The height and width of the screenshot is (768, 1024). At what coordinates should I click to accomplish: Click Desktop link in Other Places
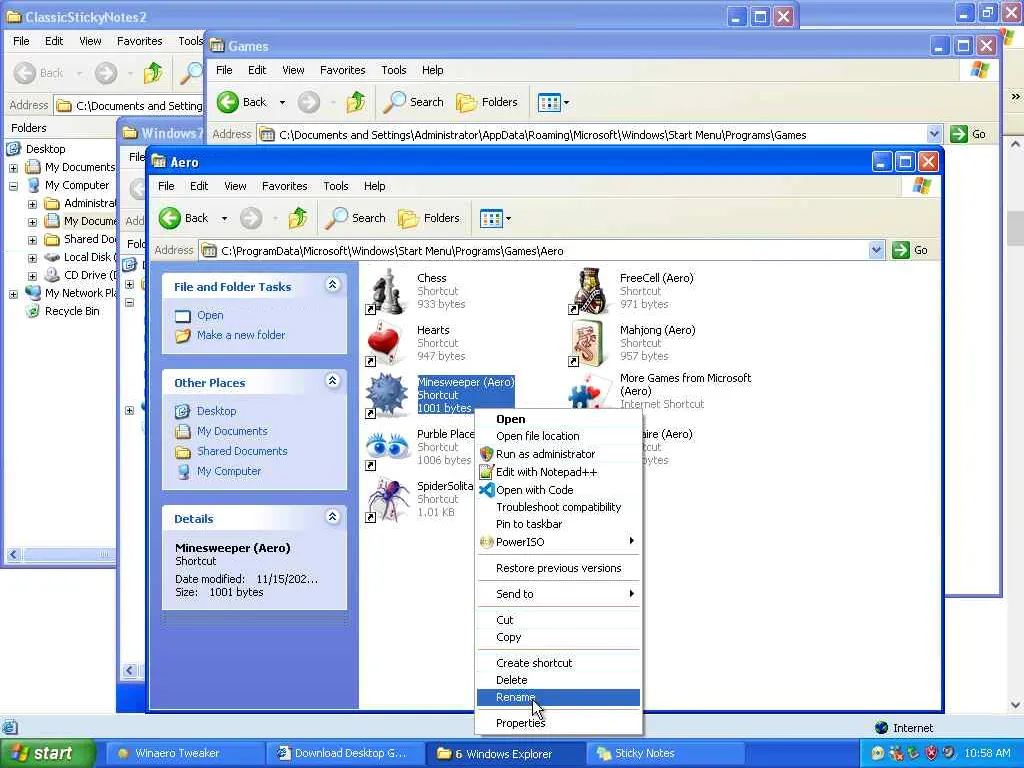pyautogui.click(x=216, y=411)
